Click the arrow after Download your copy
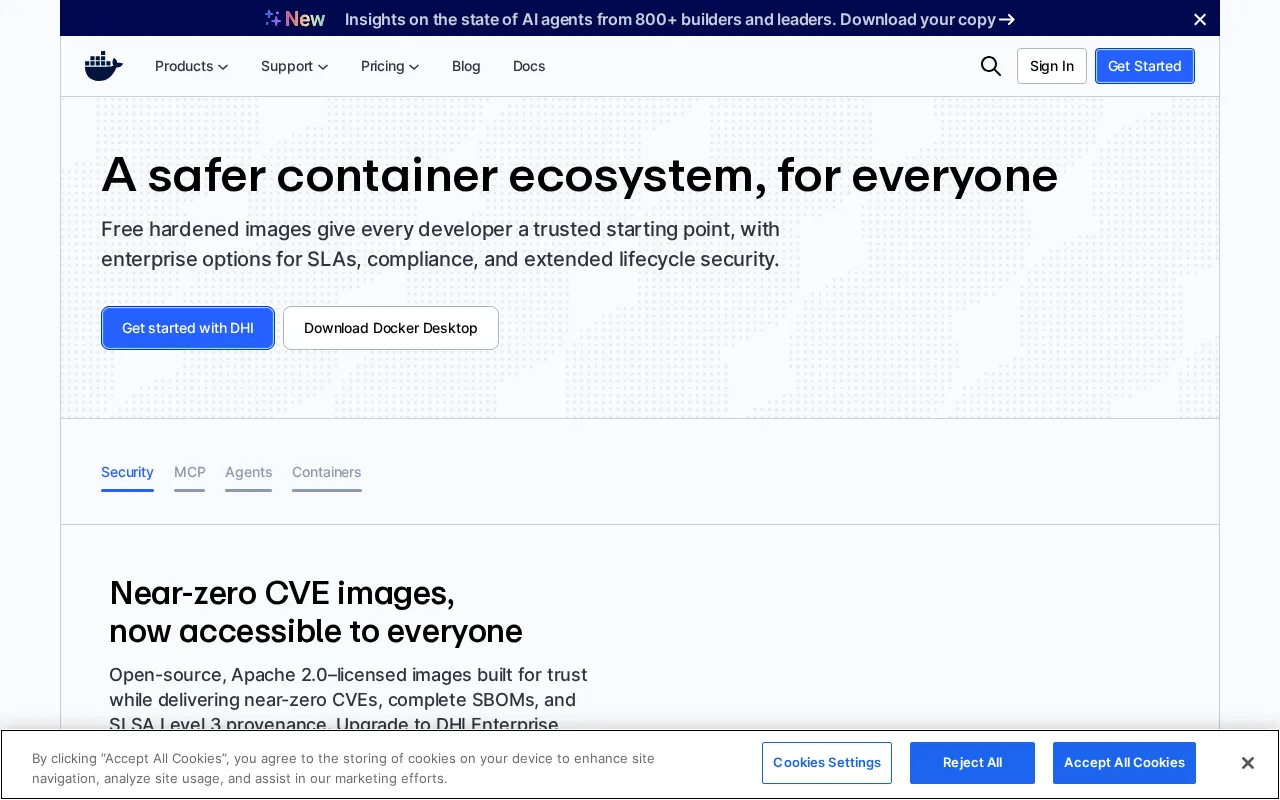The width and height of the screenshot is (1280, 800). tap(1007, 19)
